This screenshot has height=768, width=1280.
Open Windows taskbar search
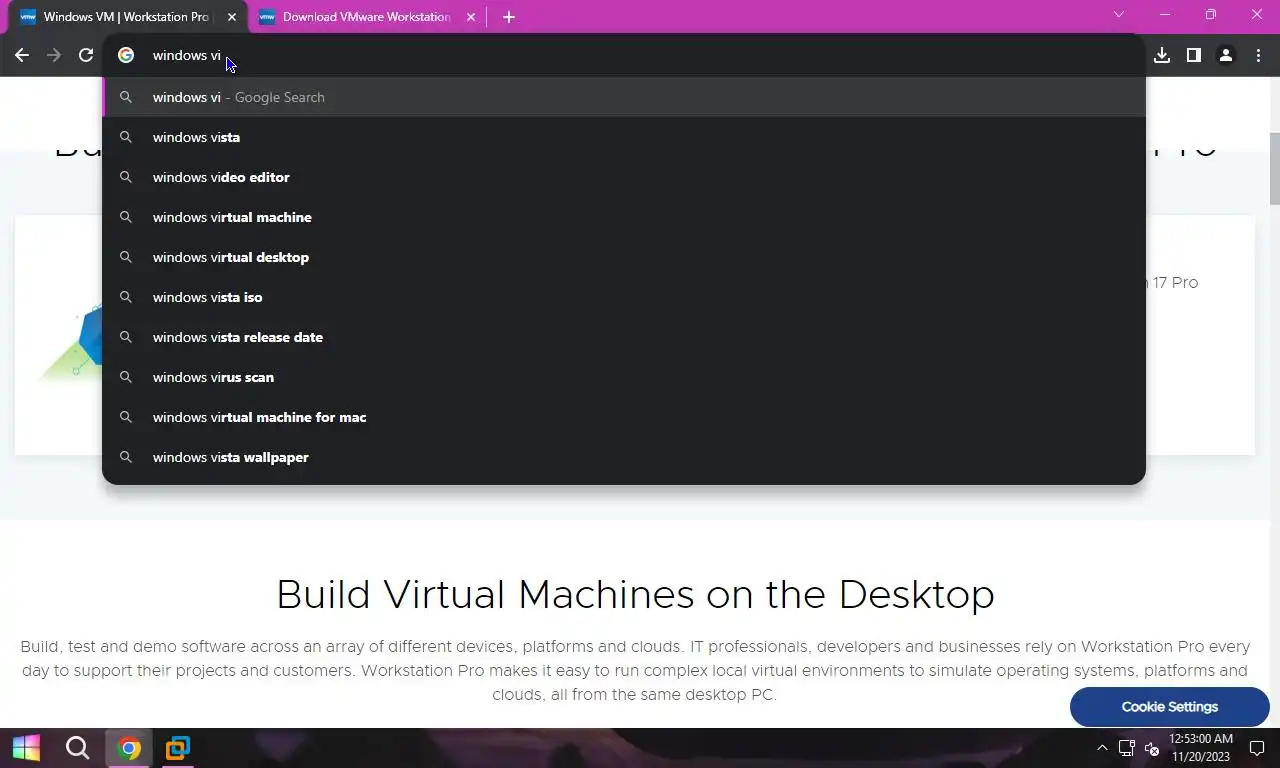point(77,747)
